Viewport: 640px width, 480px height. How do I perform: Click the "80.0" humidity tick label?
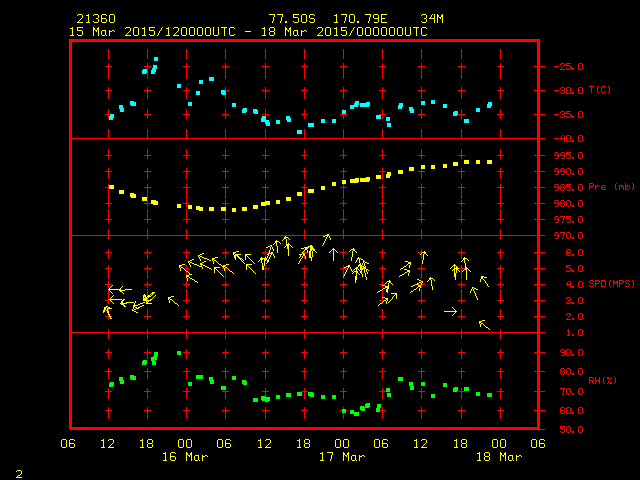tap(571, 372)
